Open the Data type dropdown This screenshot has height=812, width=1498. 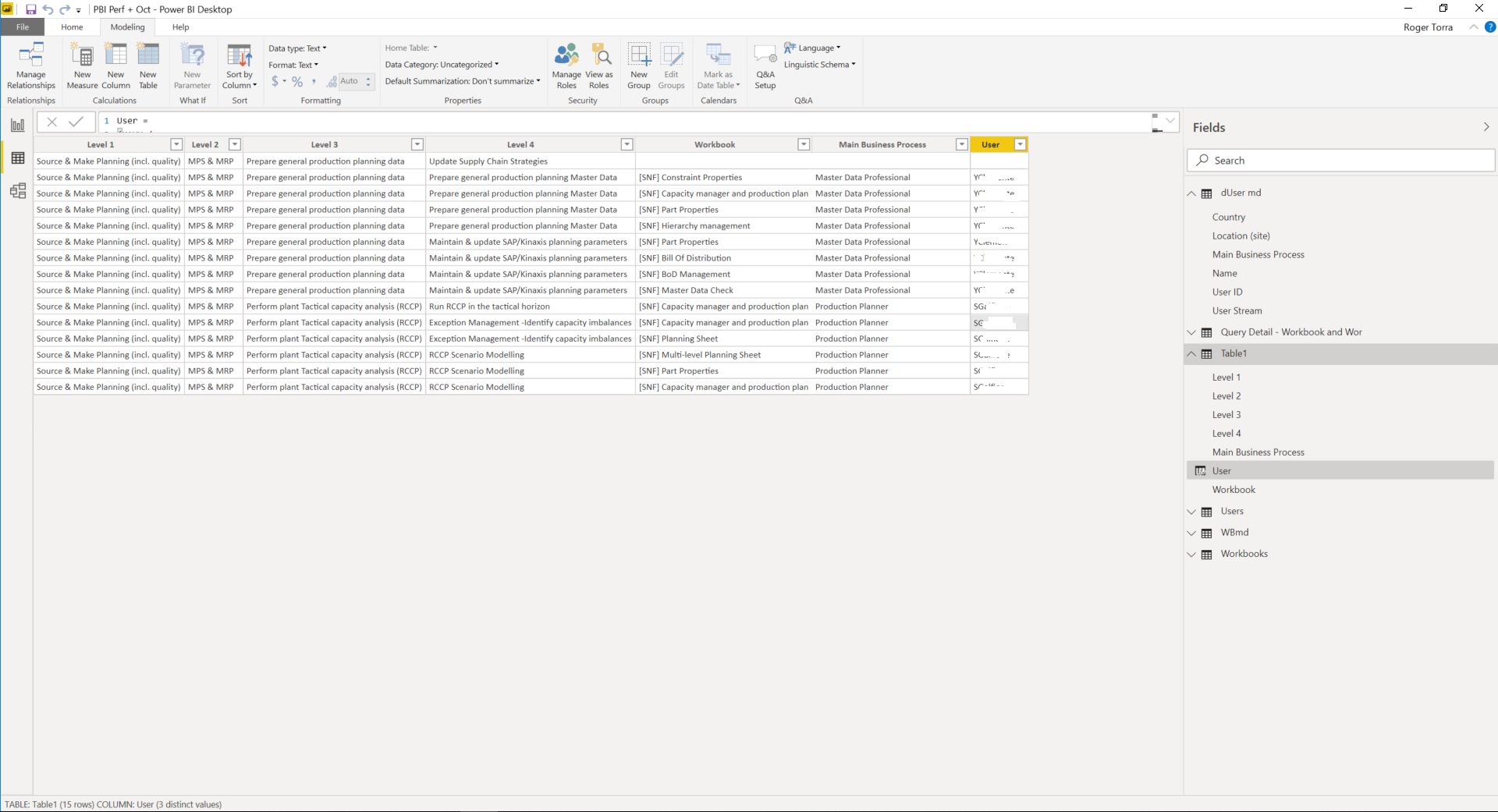pos(297,48)
